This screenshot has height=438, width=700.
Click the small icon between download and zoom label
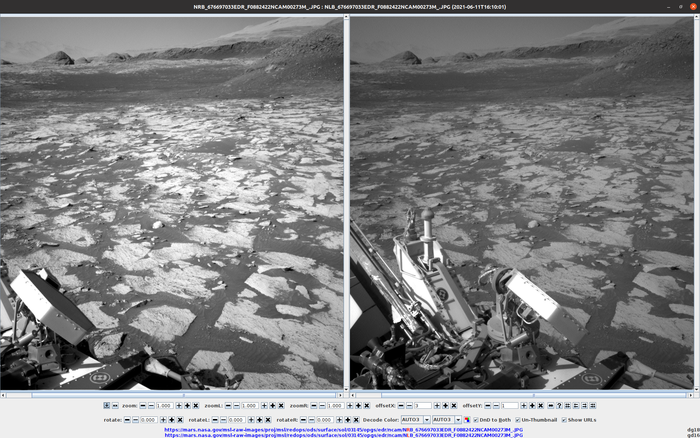click(x=115, y=405)
